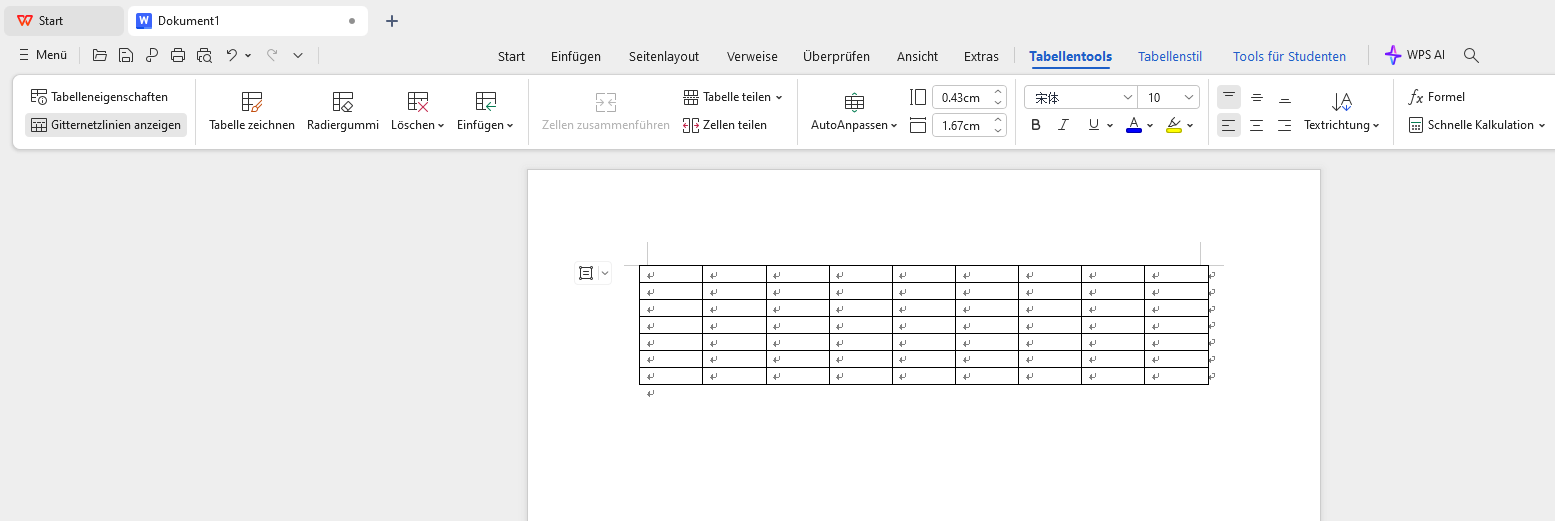Apply the yellow highlight color button
This screenshot has width=1555, height=521.
click(x=1174, y=125)
